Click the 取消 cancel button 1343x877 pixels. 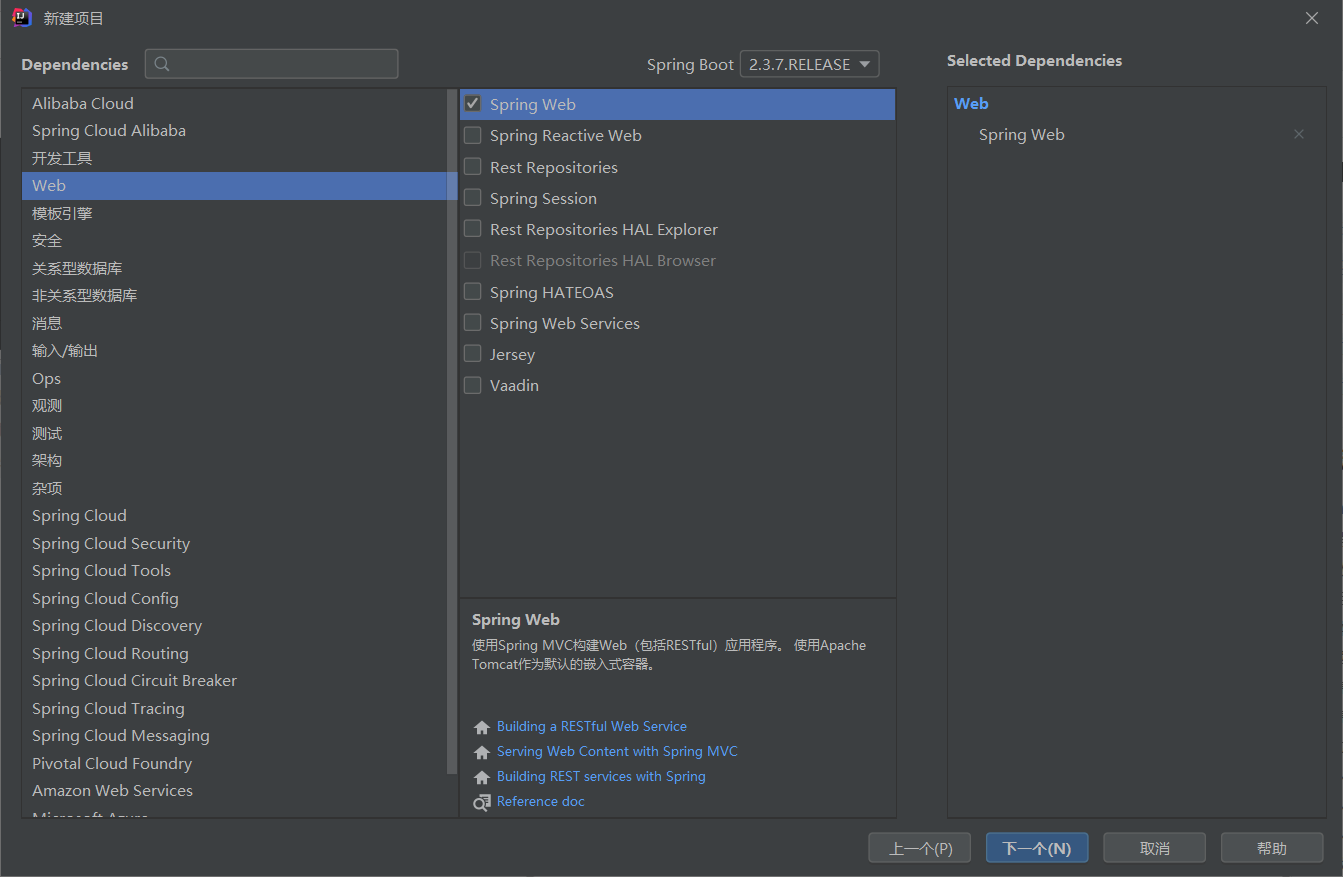point(1155,848)
